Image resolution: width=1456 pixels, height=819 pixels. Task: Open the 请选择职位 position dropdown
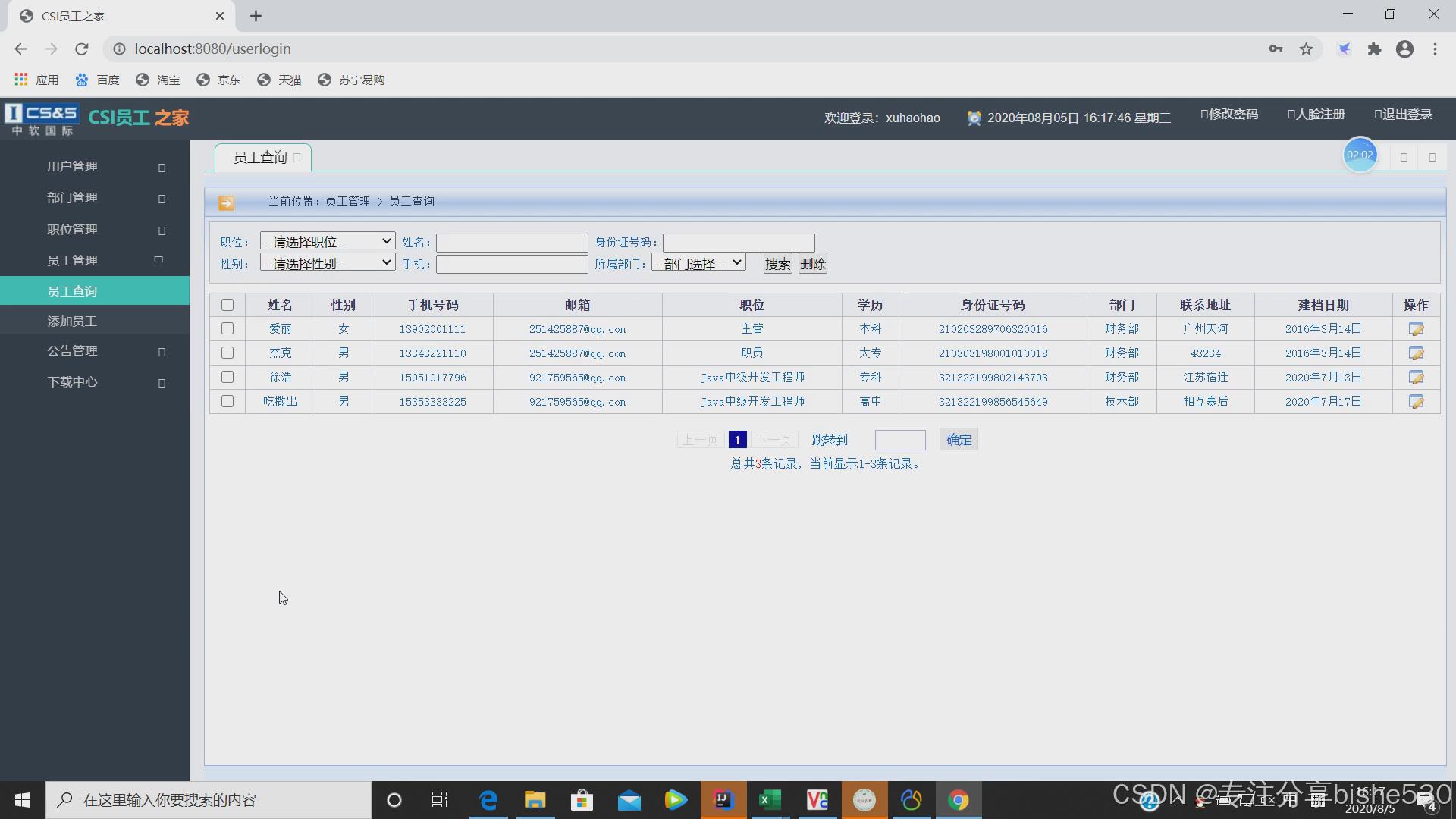[327, 241]
